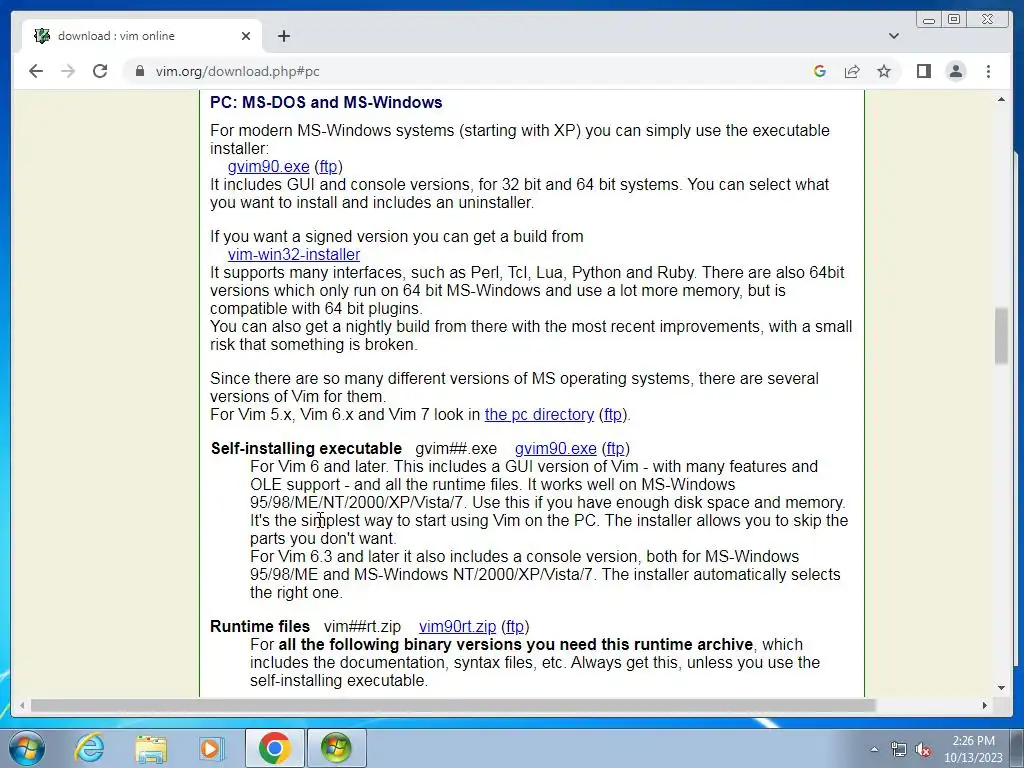Image resolution: width=1024 pixels, height=768 pixels.
Task: Click the Self-installing executable label
Action: 306,449
